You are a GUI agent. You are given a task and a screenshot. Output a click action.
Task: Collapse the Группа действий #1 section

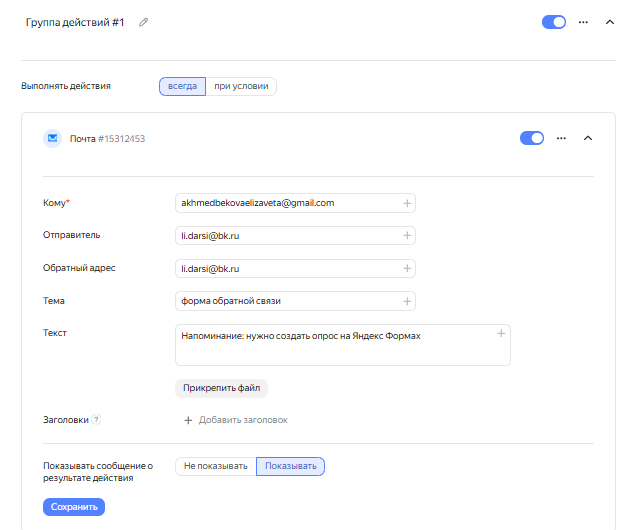click(610, 22)
